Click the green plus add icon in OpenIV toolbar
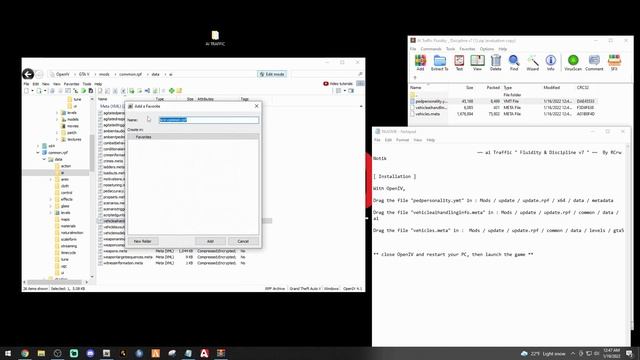The height and width of the screenshot is (360, 640). (x=171, y=91)
